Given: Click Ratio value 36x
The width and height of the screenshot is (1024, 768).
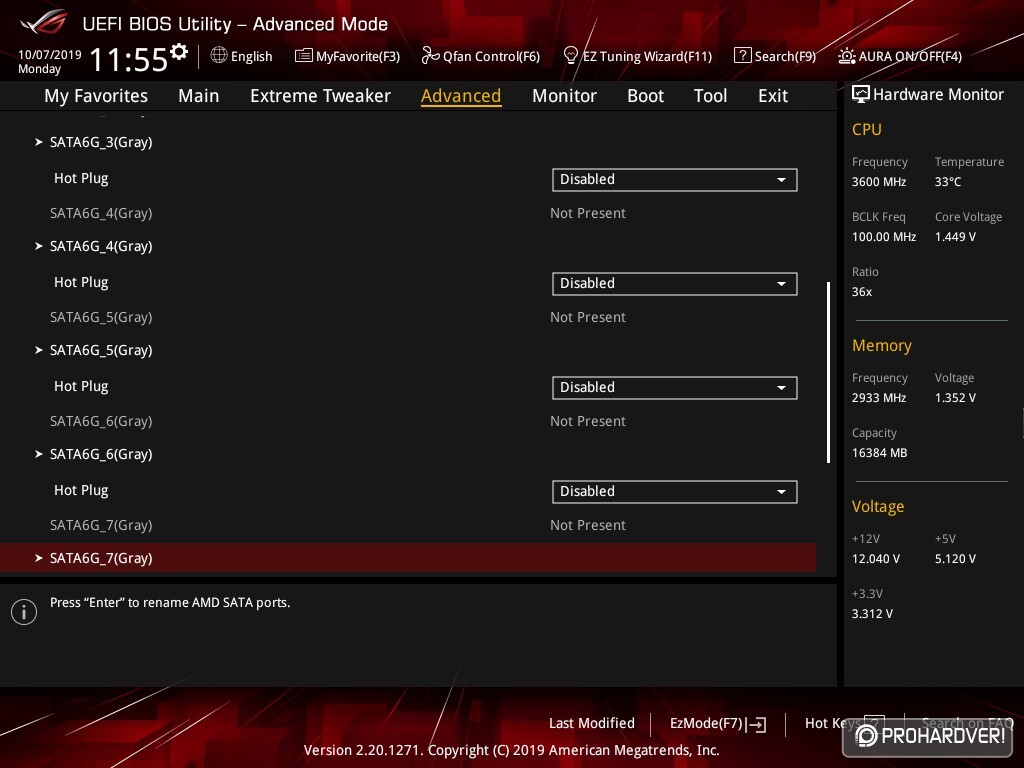Looking at the screenshot, I should click(861, 292).
